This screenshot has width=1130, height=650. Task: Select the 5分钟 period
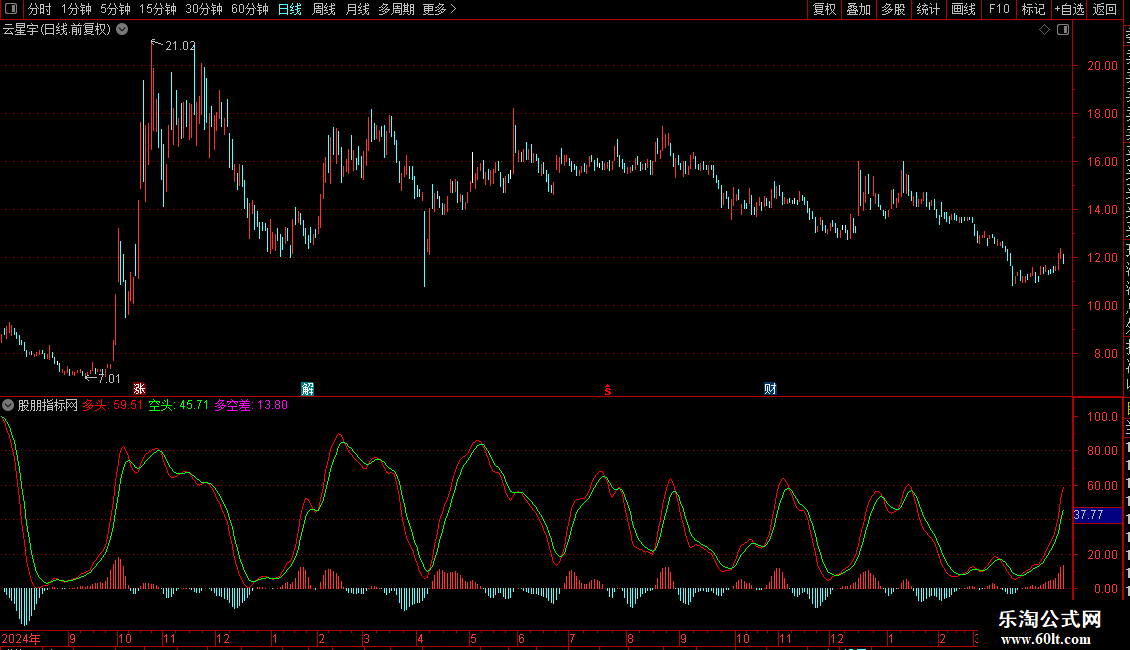coord(115,9)
